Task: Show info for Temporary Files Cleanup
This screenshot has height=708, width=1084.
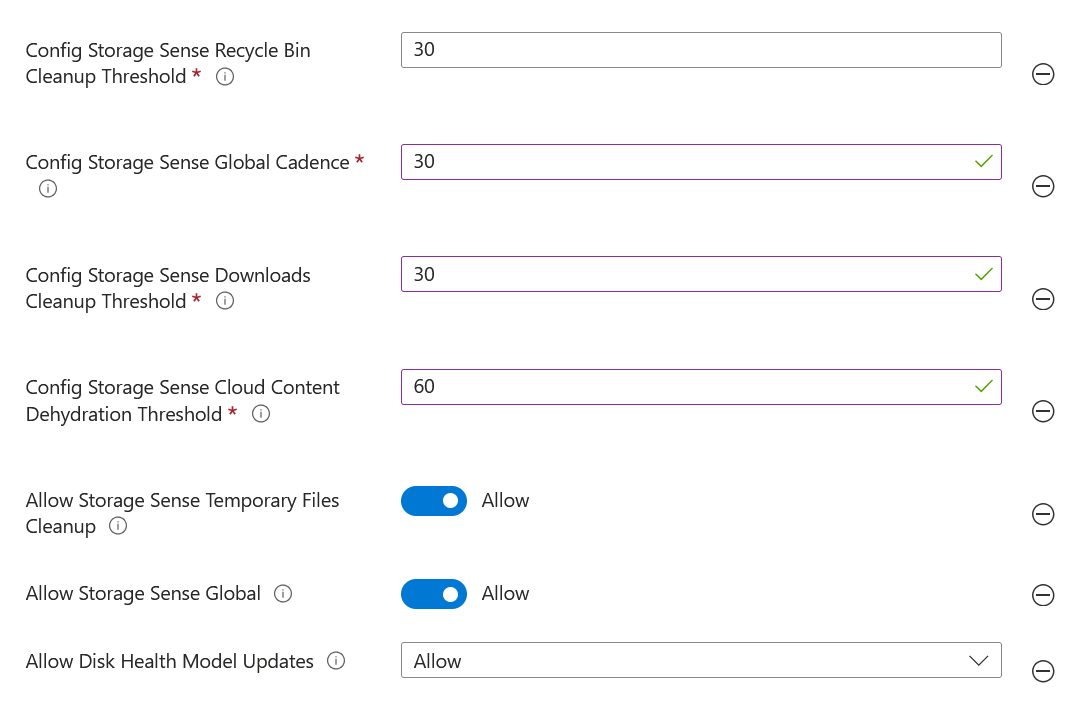Action: click(118, 527)
